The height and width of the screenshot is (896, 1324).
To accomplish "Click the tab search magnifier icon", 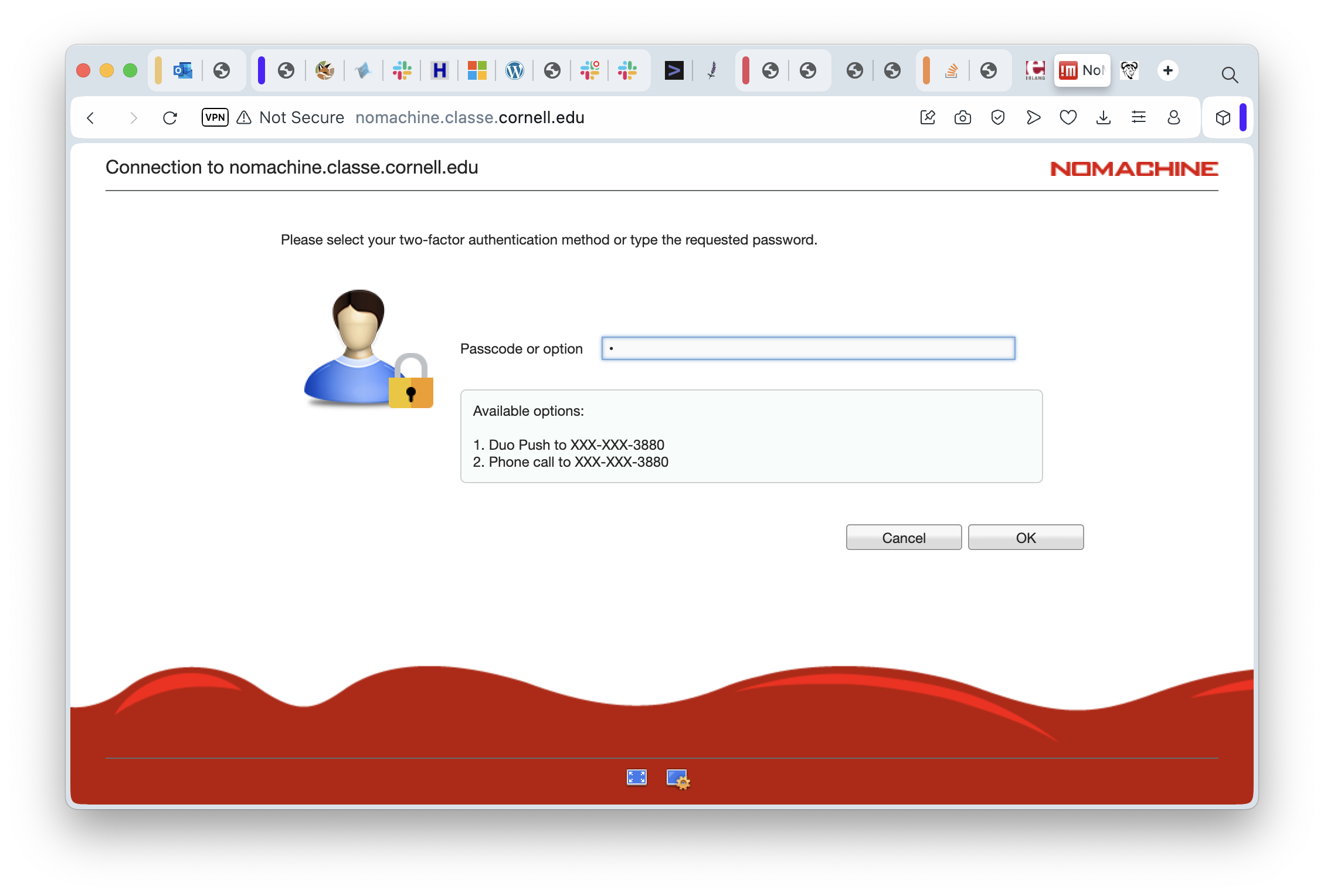I will coord(1229,74).
